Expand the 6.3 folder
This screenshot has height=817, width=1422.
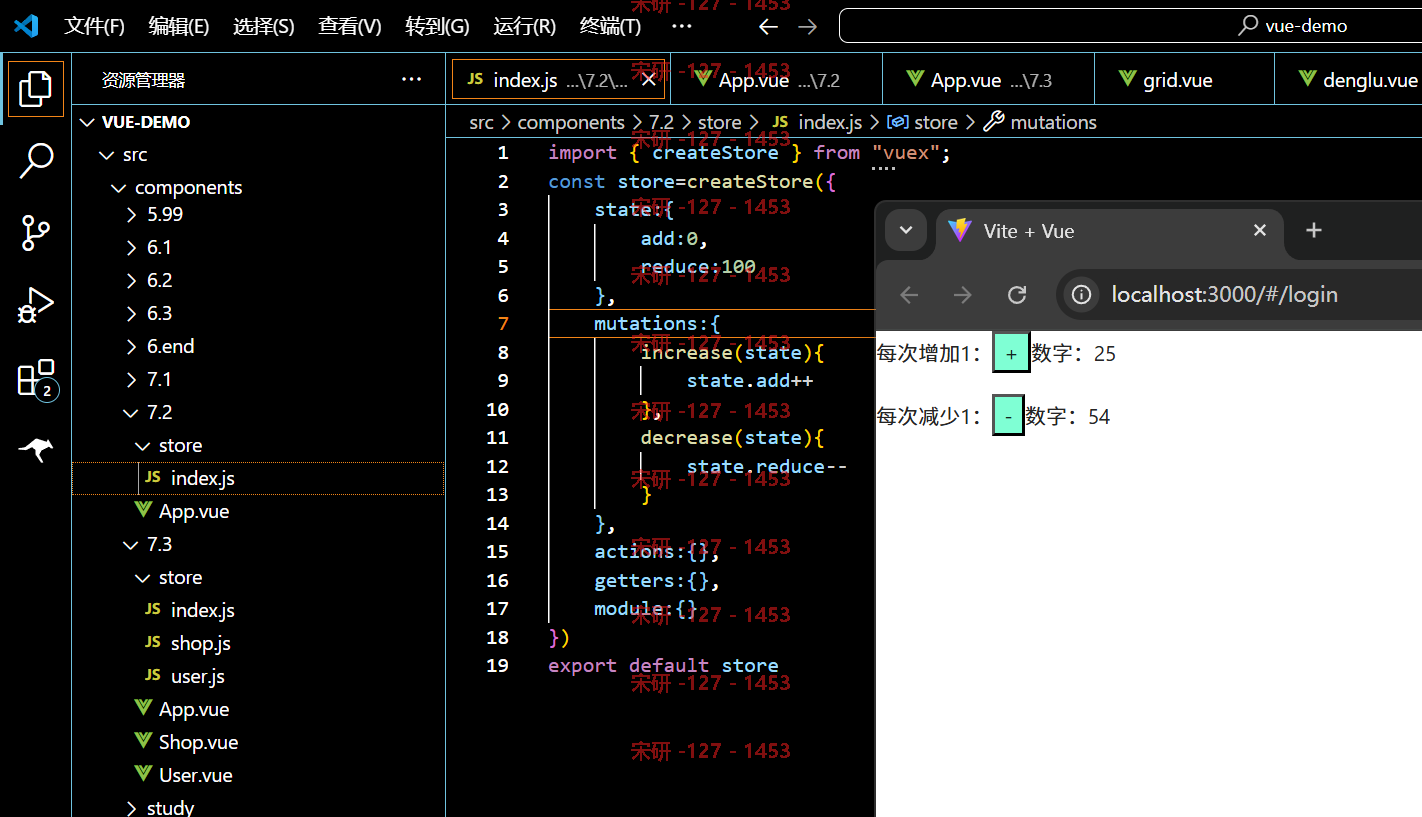258,313
